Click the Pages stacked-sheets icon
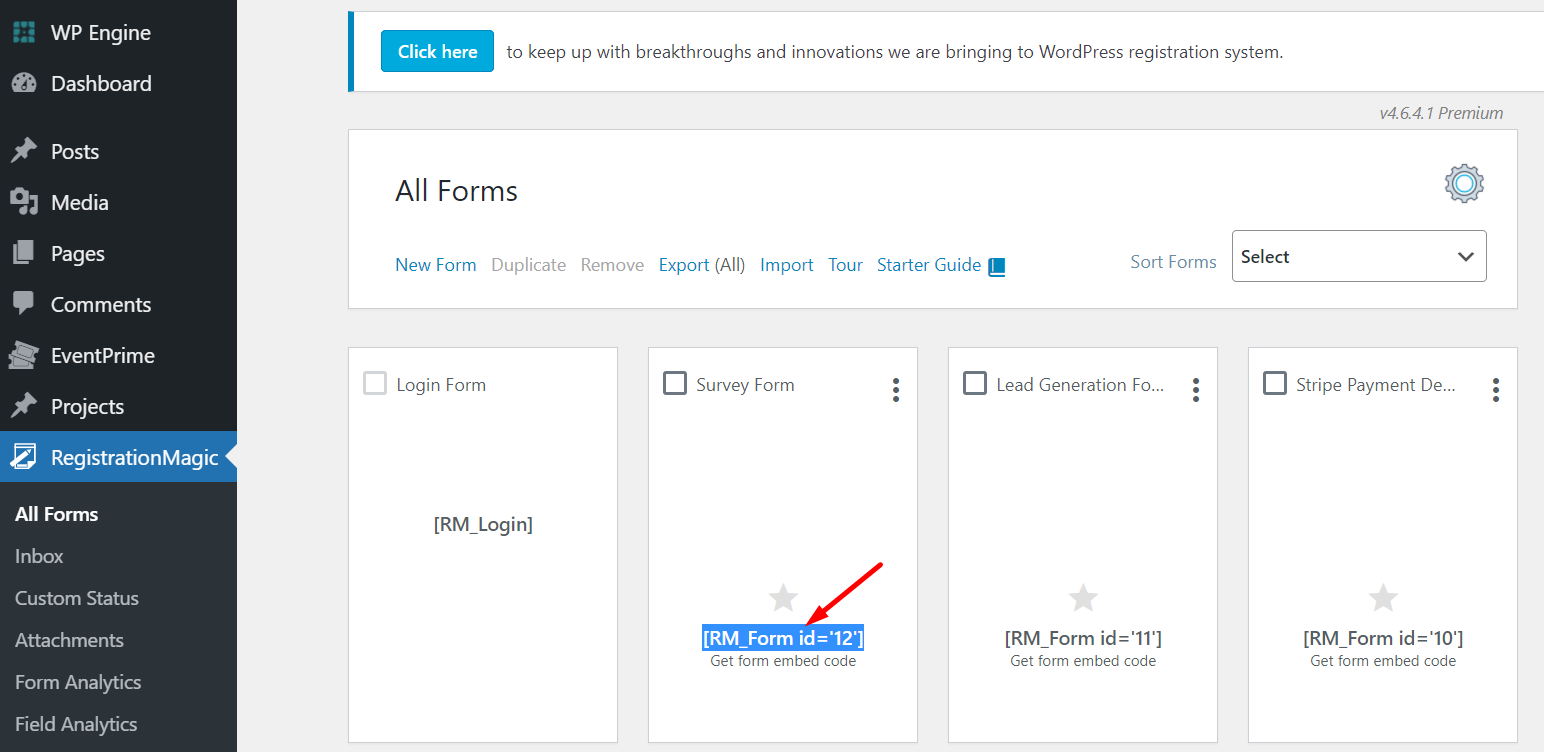Screen dimensions: 1544x752 [x=24, y=253]
